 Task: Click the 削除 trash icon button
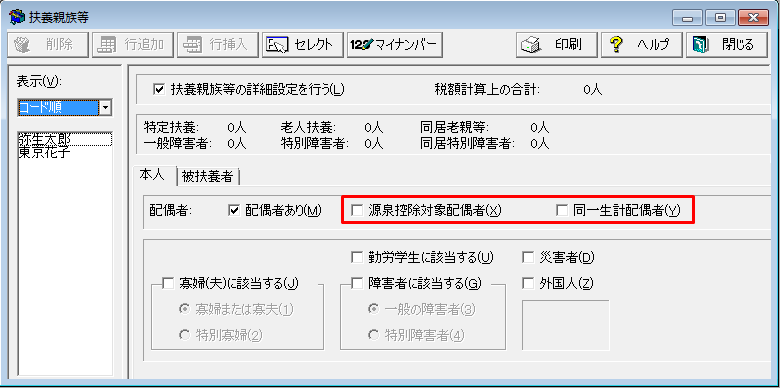48,45
